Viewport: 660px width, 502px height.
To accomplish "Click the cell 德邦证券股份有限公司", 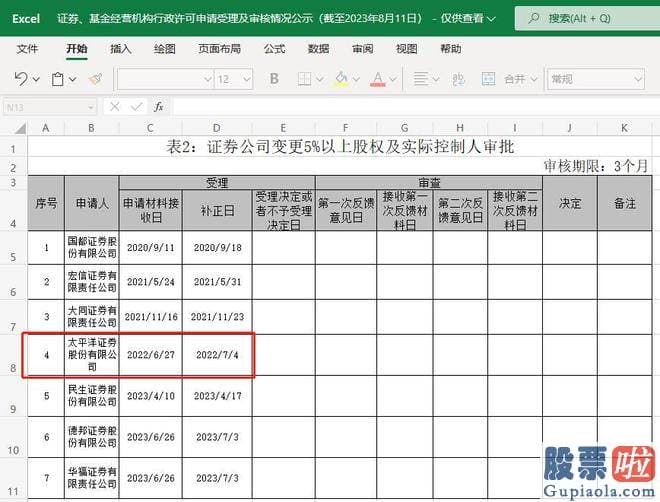I will pos(92,437).
